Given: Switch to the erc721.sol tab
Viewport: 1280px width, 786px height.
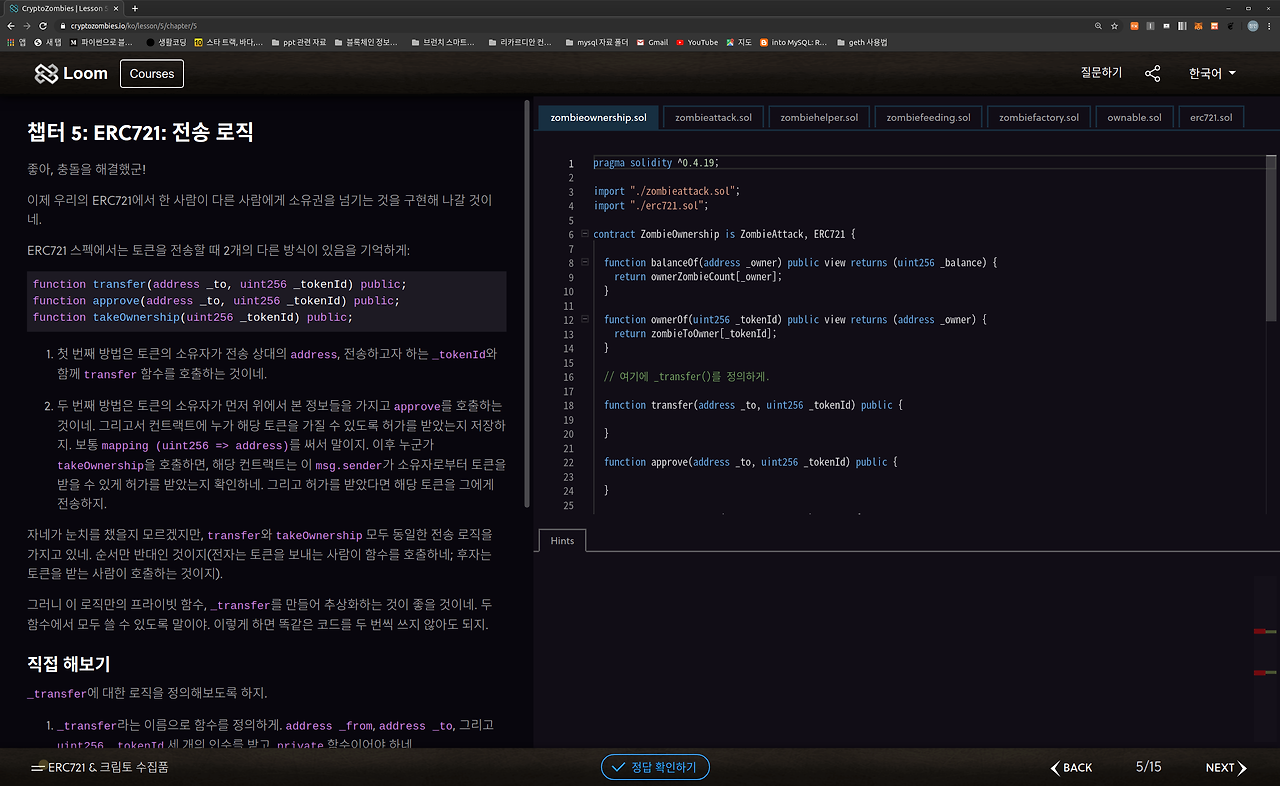Looking at the screenshot, I should (1211, 117).
